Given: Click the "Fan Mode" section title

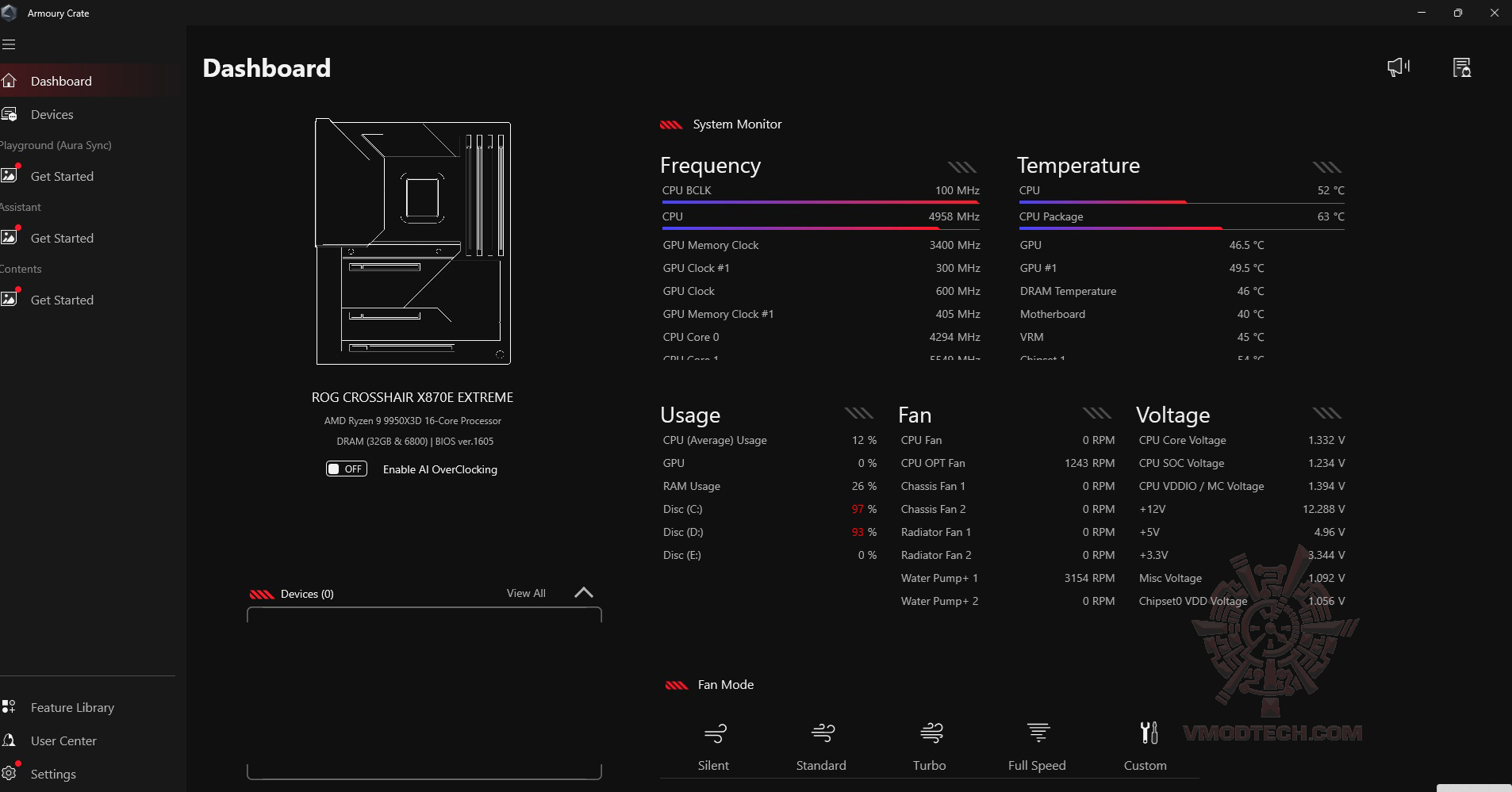Looking at the screenshot, I should coord(726,685).
